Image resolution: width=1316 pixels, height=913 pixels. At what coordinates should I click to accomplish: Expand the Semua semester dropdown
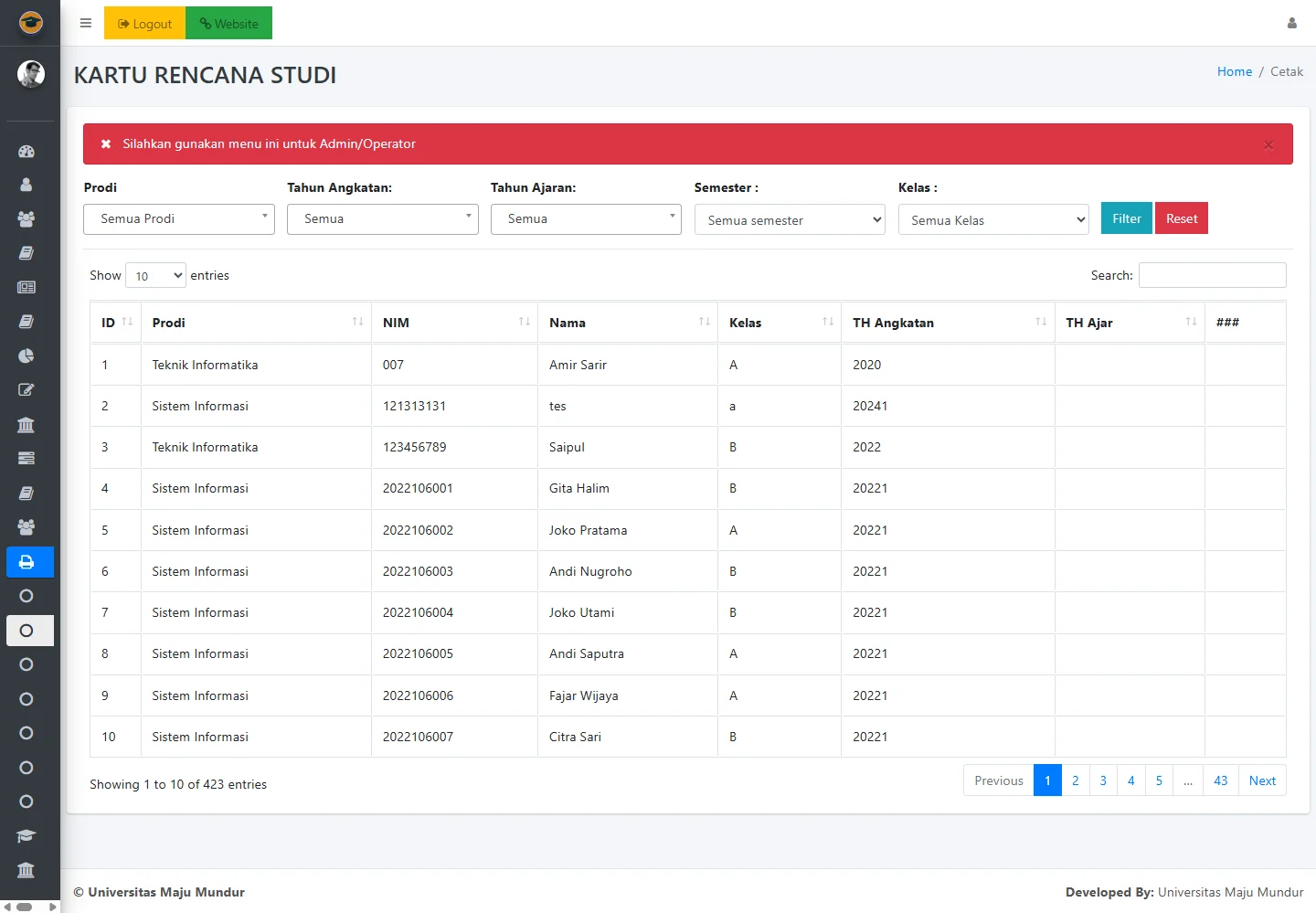pos(790,220)
